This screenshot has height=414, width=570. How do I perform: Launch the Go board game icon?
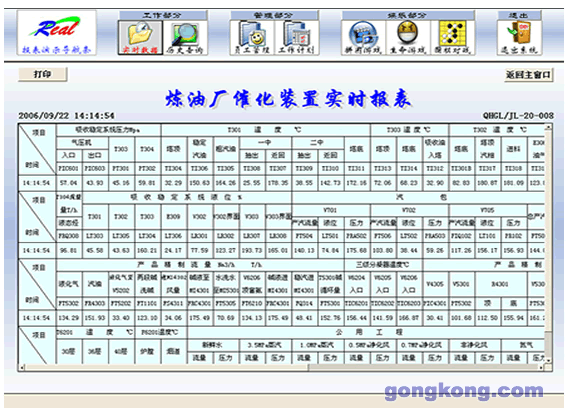tap(453, 37)
